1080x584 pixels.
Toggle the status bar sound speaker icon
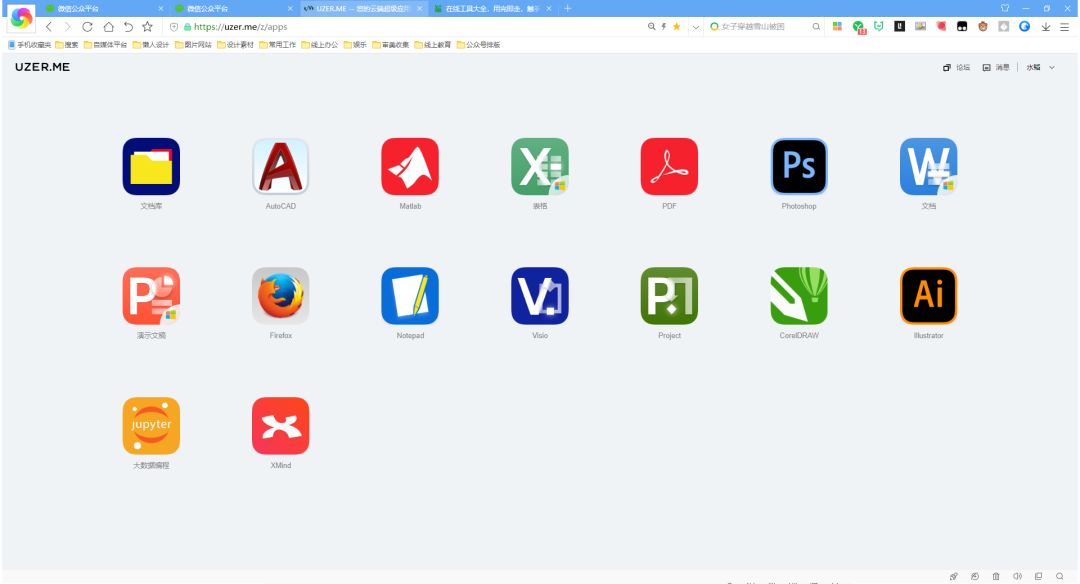click(x=1017, y=576)
